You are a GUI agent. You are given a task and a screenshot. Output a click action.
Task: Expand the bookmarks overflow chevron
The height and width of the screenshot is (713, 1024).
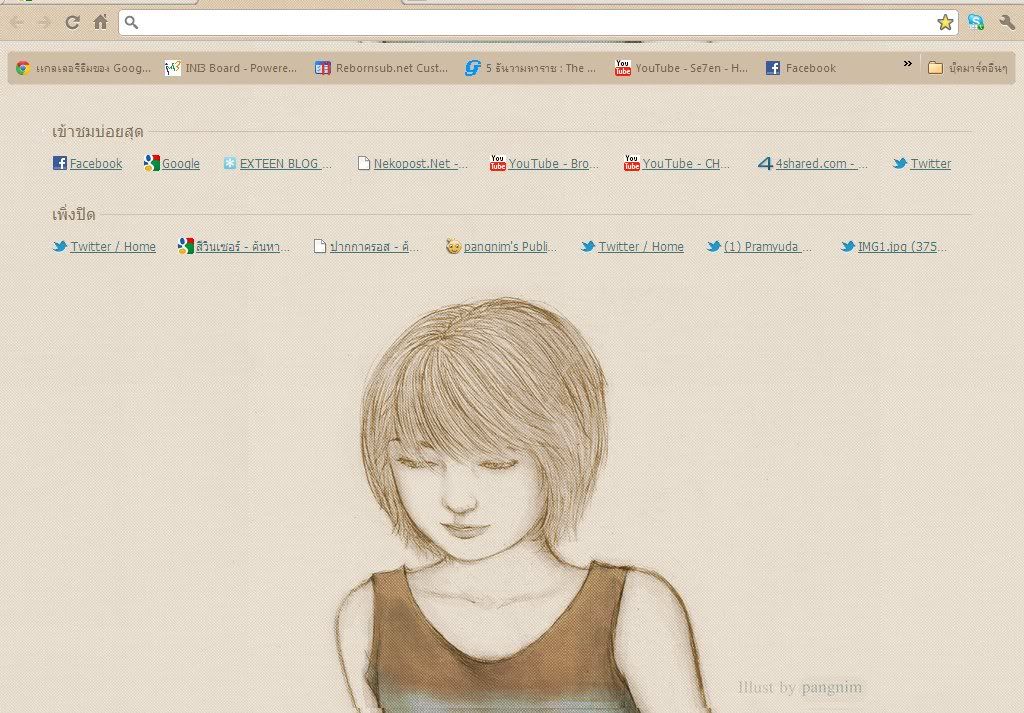coord(907,64)
